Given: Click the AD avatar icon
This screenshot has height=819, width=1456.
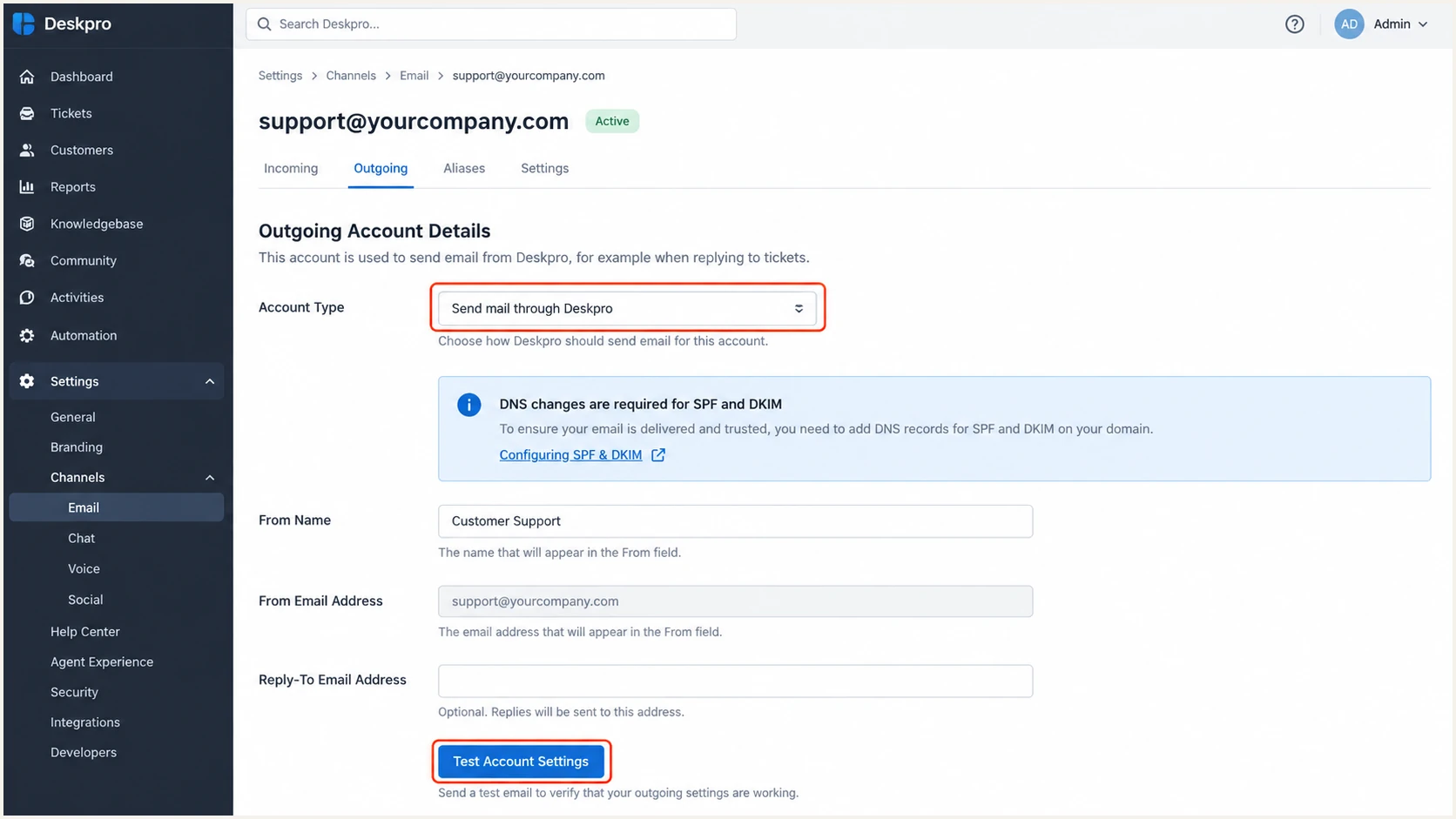Looking at the screenshot, I should coord(1349,24).
